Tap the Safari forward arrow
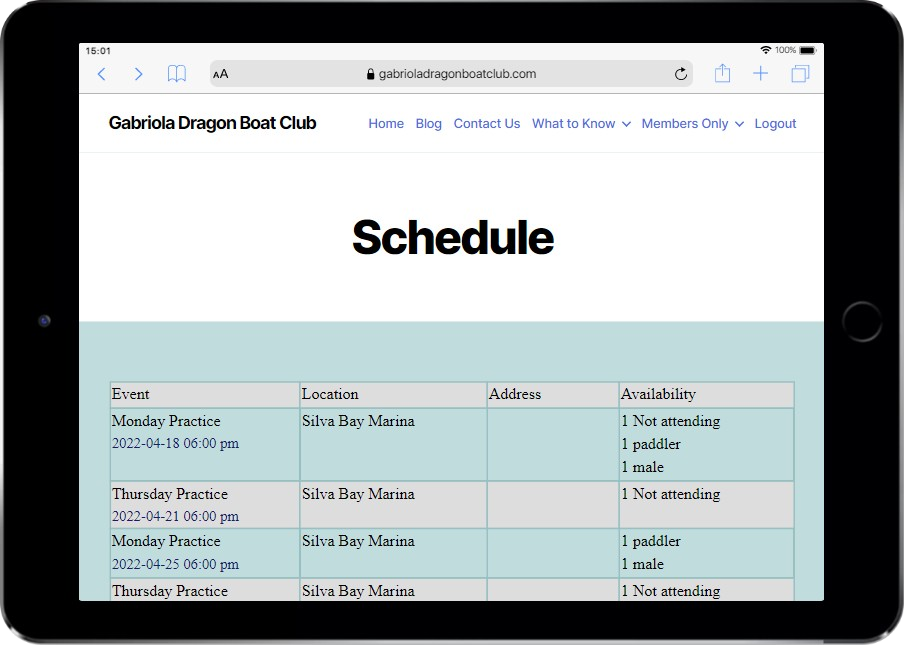This screenshot has width=904, height=645. (138, 74)
